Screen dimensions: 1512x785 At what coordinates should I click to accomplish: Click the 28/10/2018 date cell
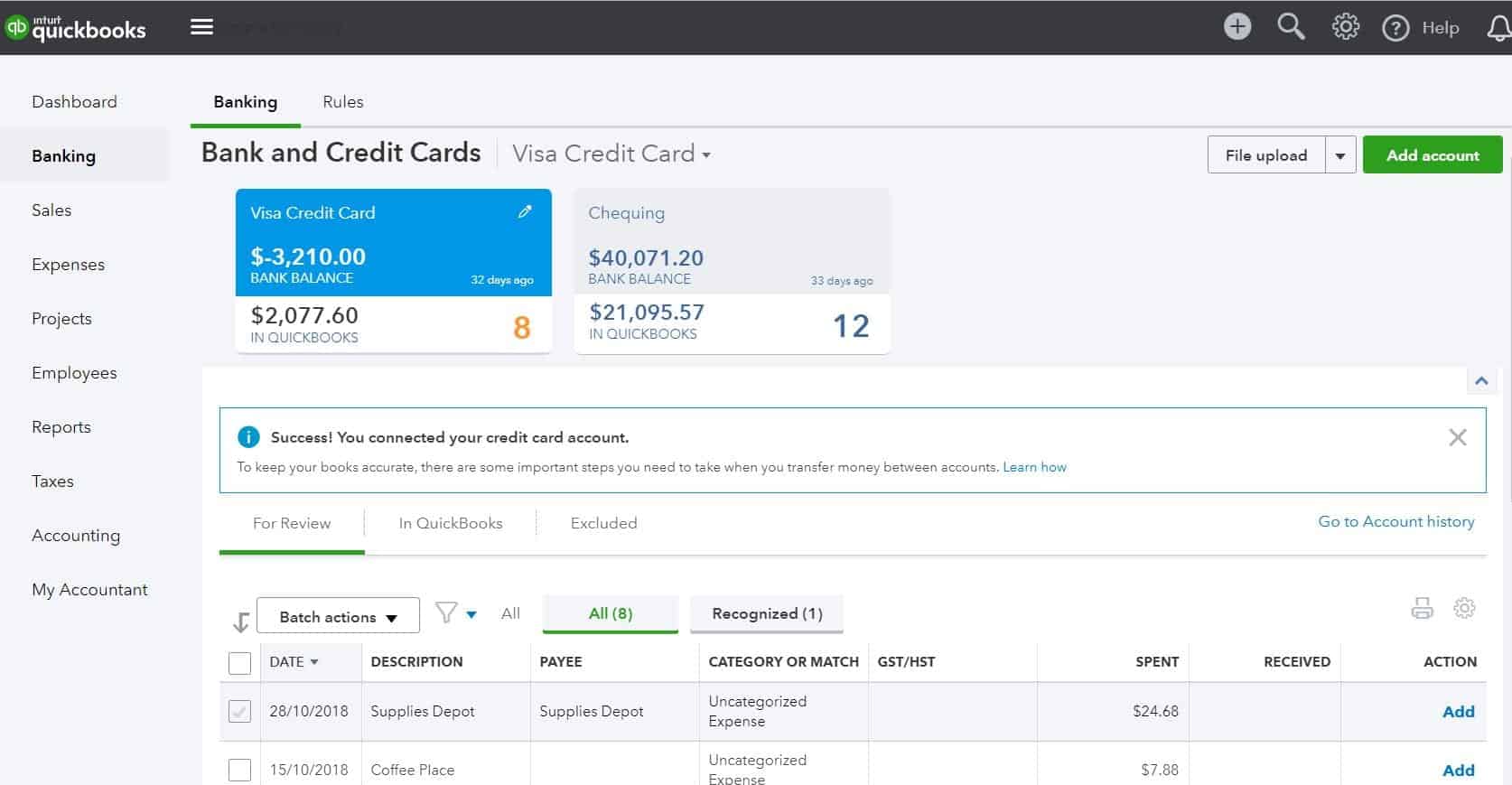(x=309, y=711)
